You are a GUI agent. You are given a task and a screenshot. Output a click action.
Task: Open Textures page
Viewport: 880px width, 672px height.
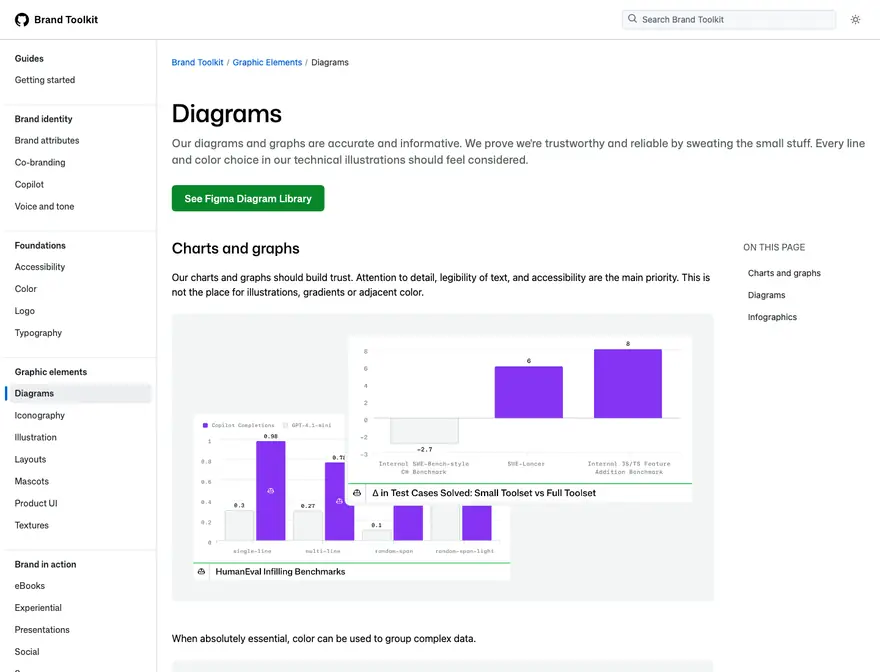click(31, 525)
